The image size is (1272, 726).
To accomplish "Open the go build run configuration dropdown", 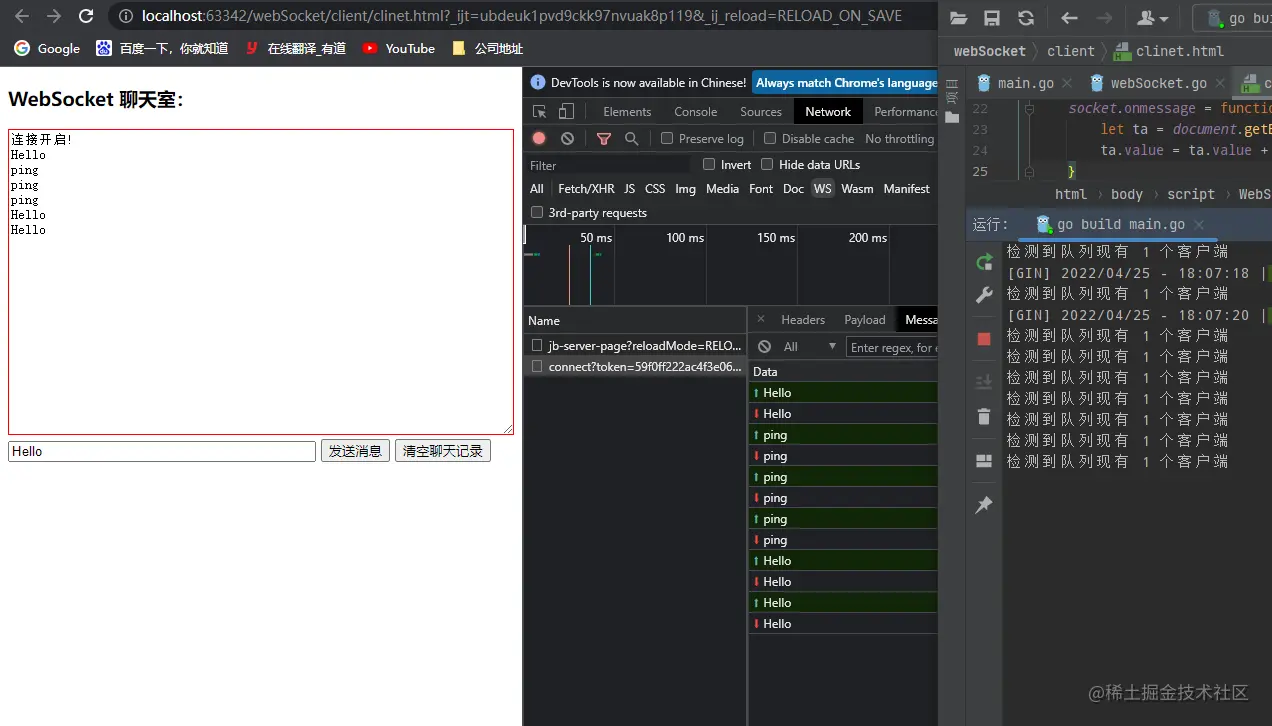I will tap(1233, 18).
